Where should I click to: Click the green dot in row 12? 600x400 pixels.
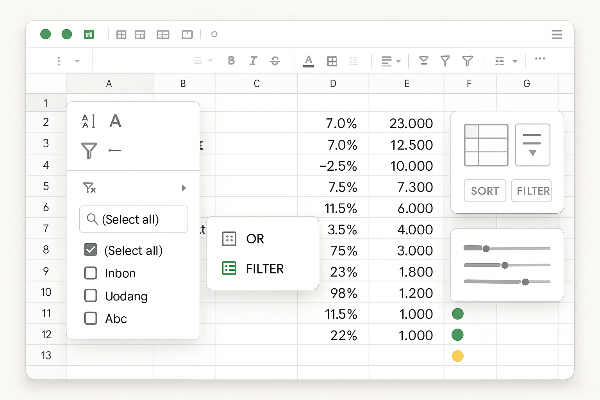pyautogui.click(x=458, y=335)
